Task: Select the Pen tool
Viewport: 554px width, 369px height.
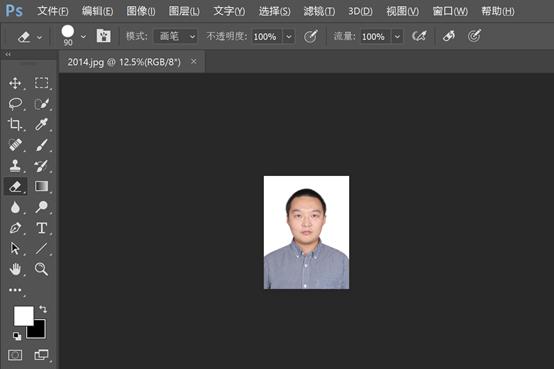Action: click(x=15, y=228)
